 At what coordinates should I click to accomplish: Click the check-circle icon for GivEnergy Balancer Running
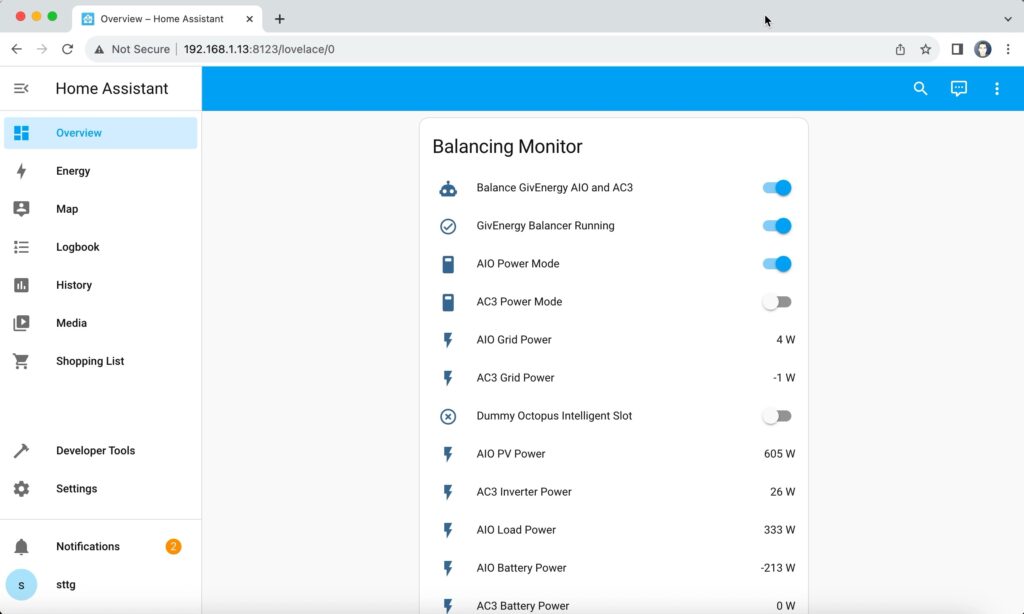(x=448, y=226)
